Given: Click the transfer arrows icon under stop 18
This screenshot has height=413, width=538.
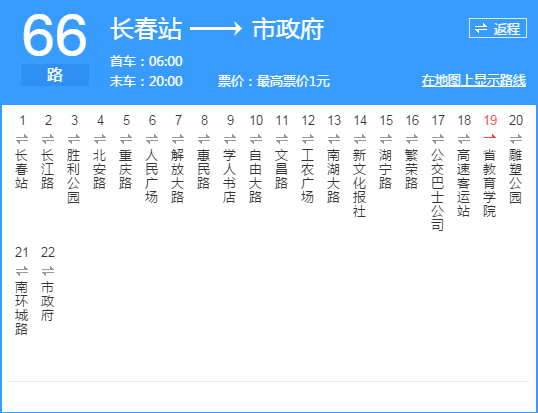Looking at the screenshot, I should click(x=464, y=139).
